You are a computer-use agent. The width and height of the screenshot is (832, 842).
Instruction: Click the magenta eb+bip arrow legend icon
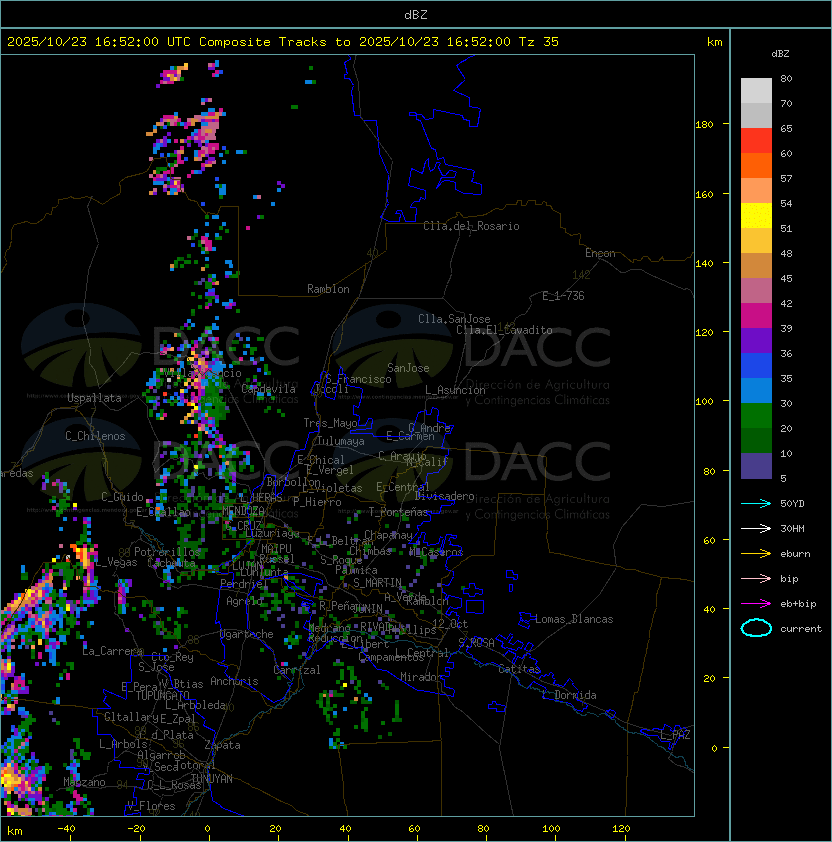point(756,604)
